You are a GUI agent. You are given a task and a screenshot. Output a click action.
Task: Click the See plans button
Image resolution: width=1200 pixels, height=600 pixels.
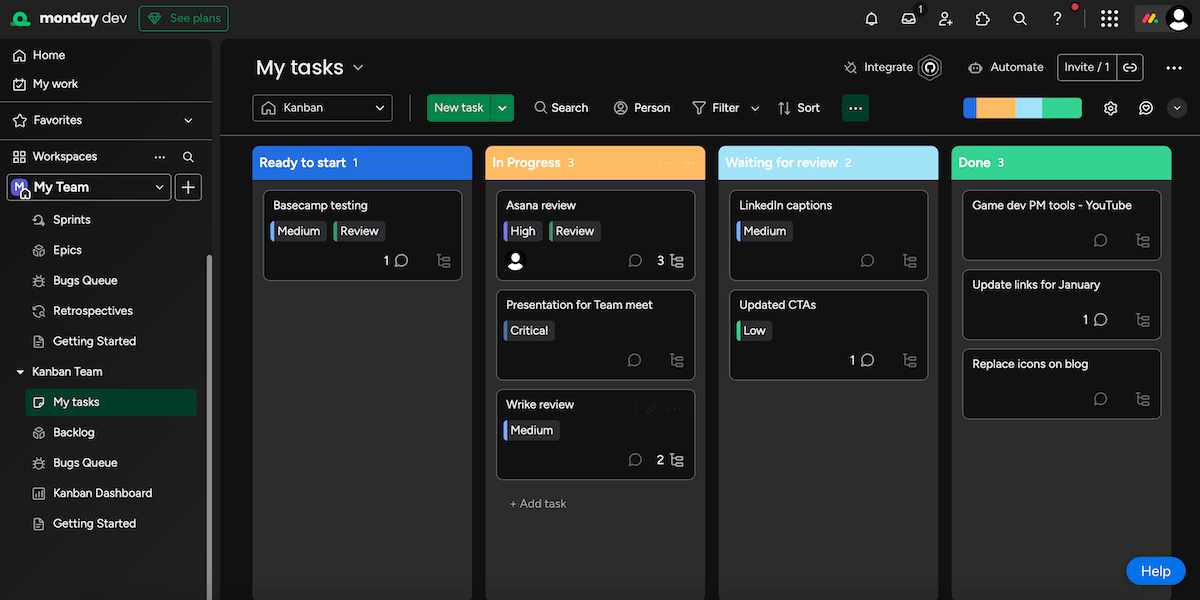pos(183,18)
